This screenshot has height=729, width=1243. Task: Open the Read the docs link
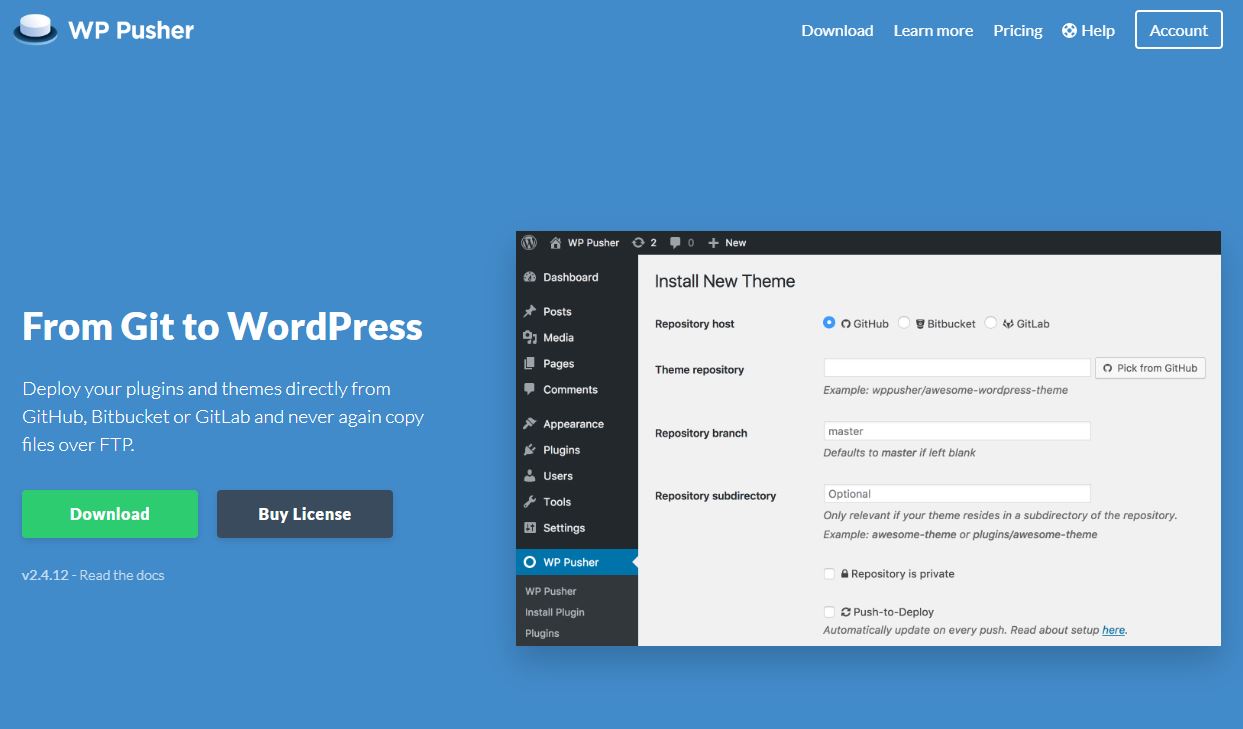pyautogui.click(x=122, y=575)
